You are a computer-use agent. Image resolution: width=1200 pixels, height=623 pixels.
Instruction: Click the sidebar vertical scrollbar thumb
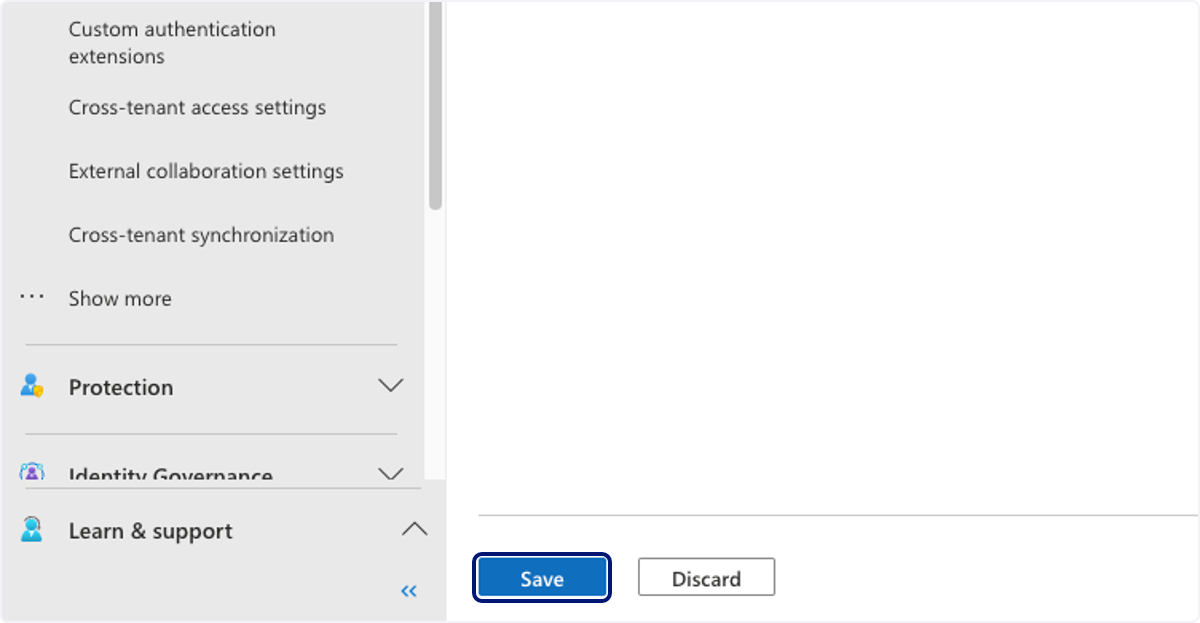point(435,105)
